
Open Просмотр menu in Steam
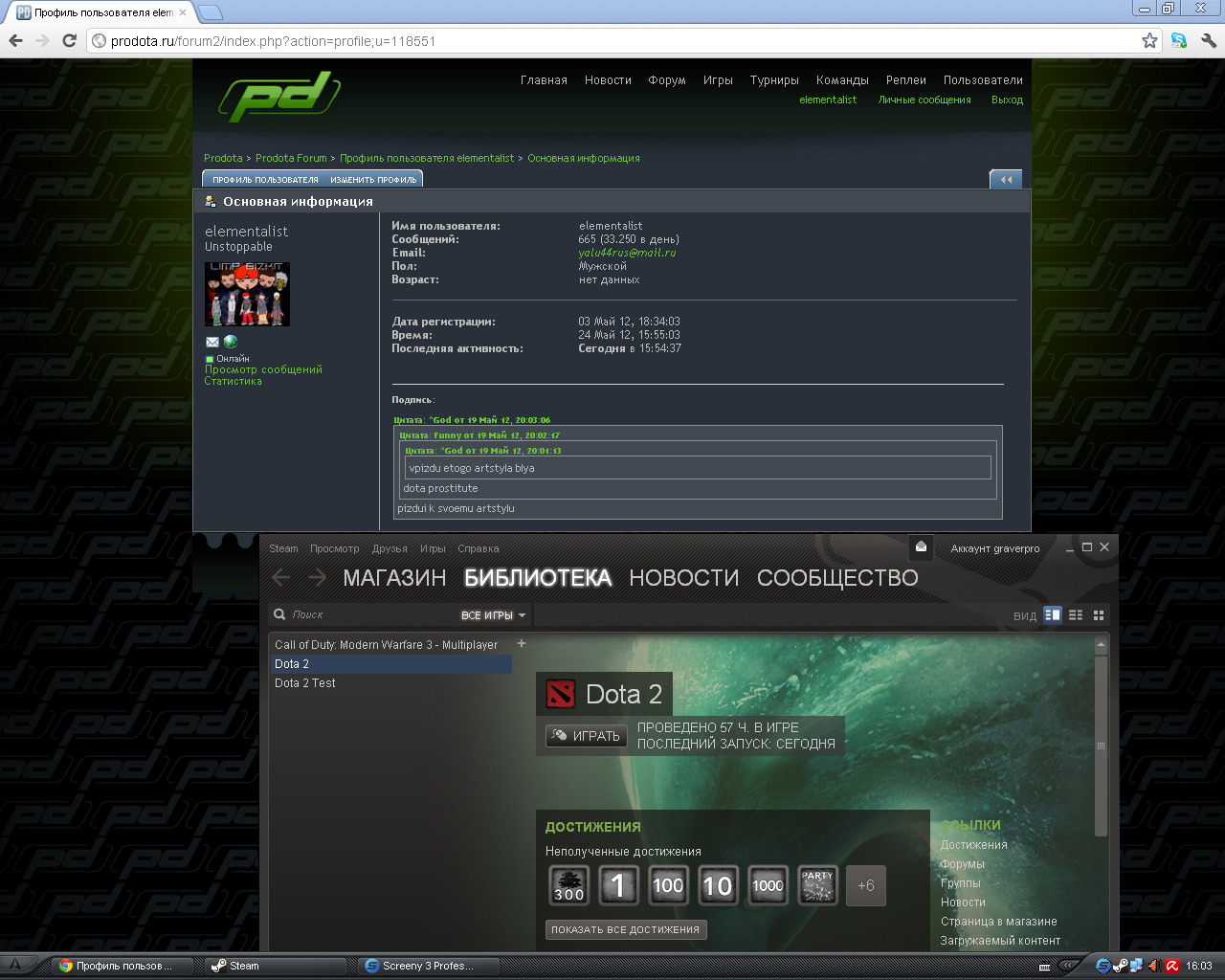pyautogui.click(x=335, y=548)
